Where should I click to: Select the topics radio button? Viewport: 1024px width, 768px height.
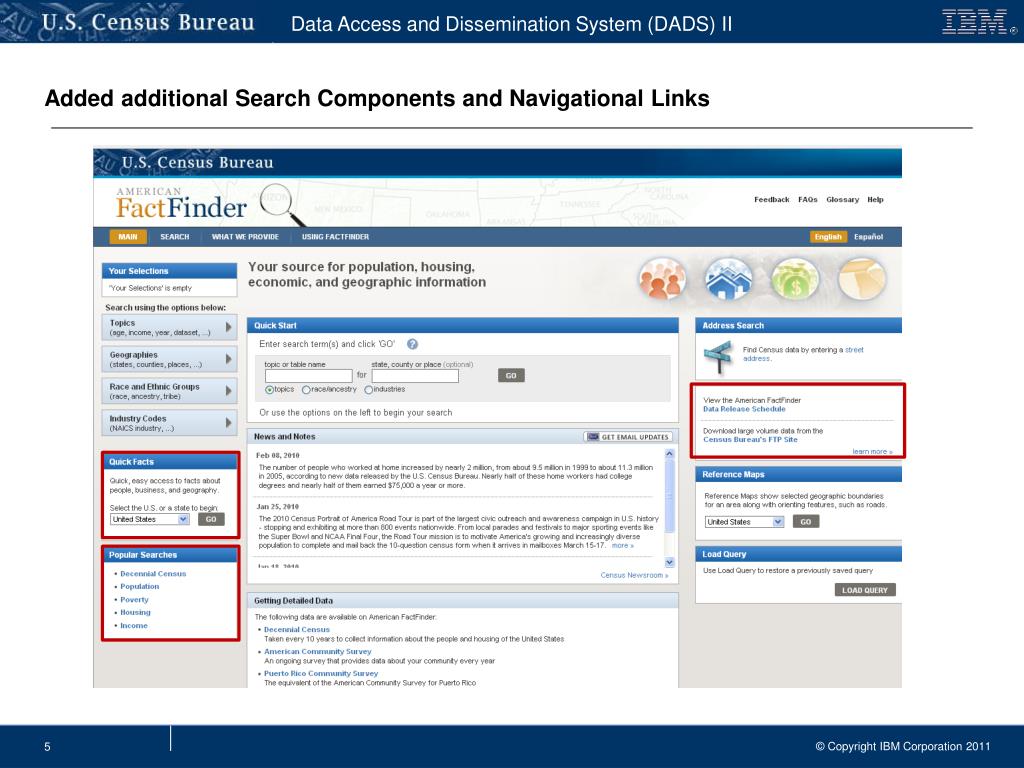click(x=269, y=390)
